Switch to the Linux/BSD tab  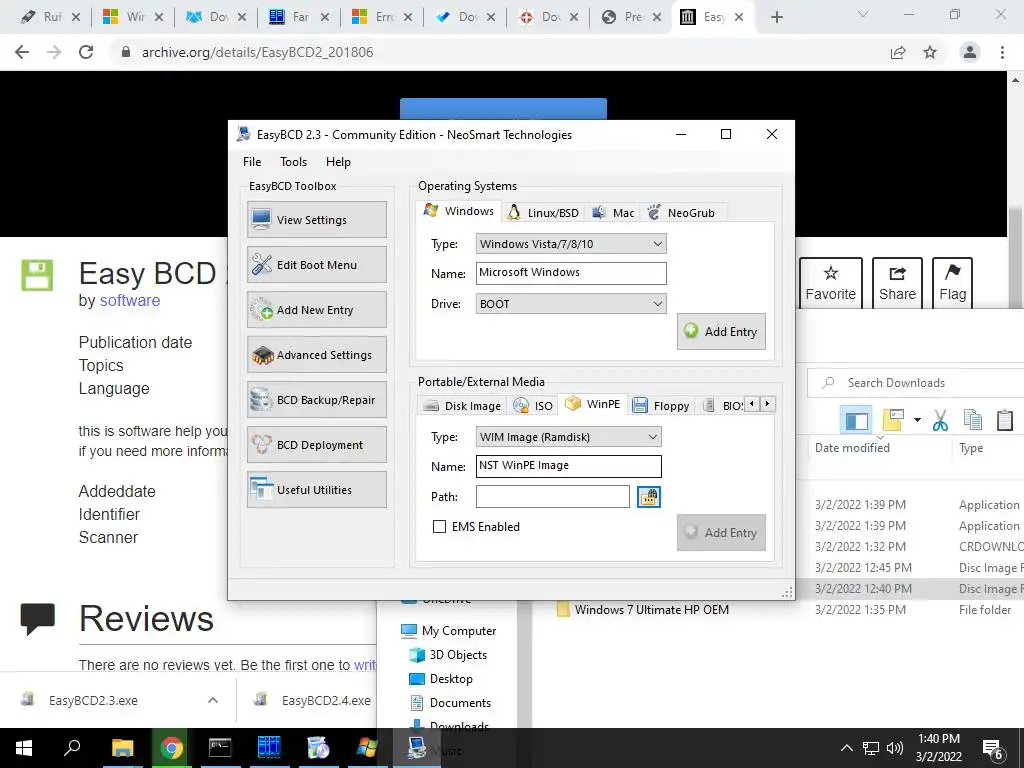(x=543, y=213)
